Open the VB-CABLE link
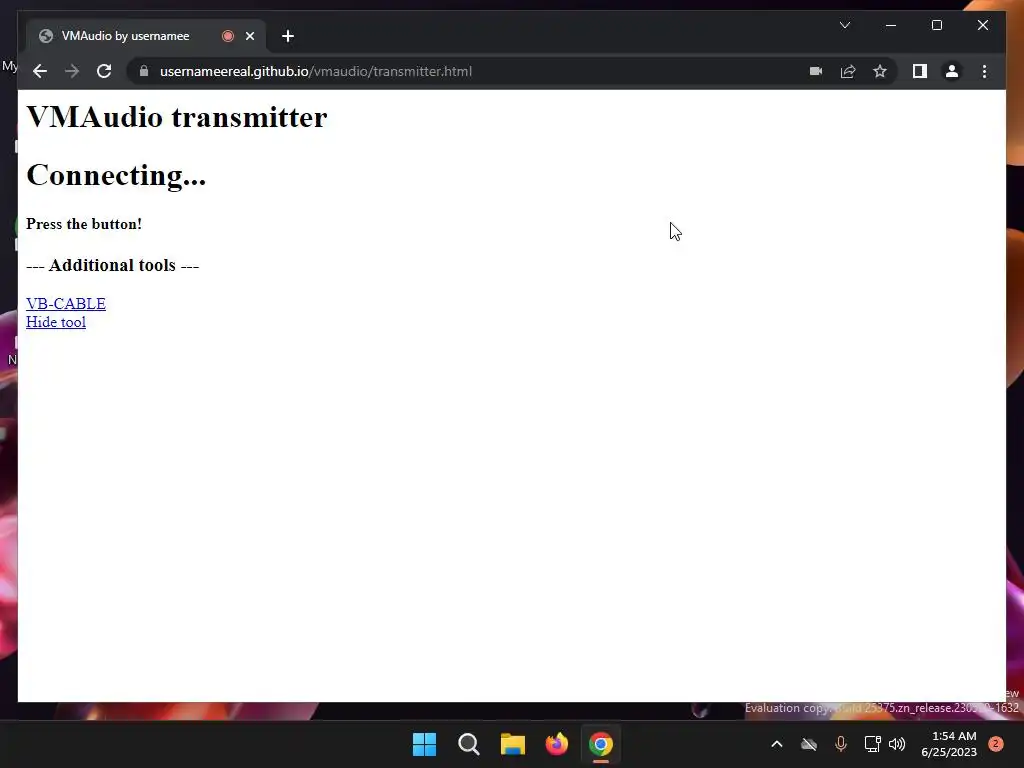Screen dimensions: 1024x768 [x=66, y=304]
